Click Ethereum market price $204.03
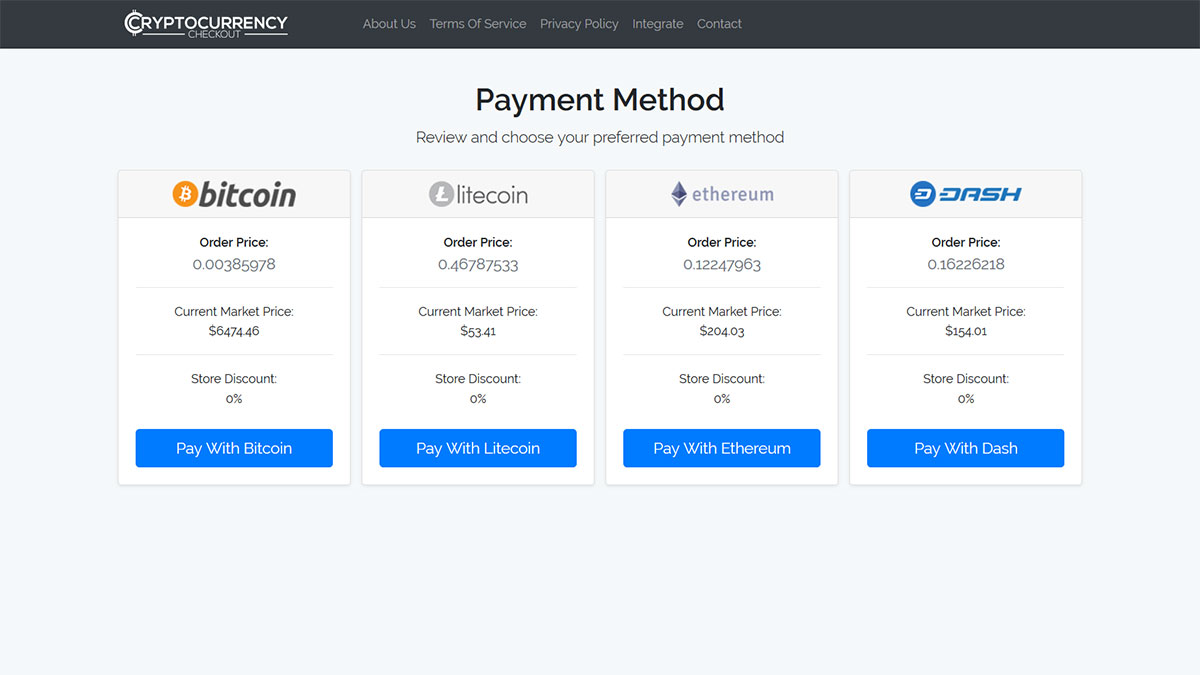The height and width of the screenshot is (675, 1200). (722, 331)
